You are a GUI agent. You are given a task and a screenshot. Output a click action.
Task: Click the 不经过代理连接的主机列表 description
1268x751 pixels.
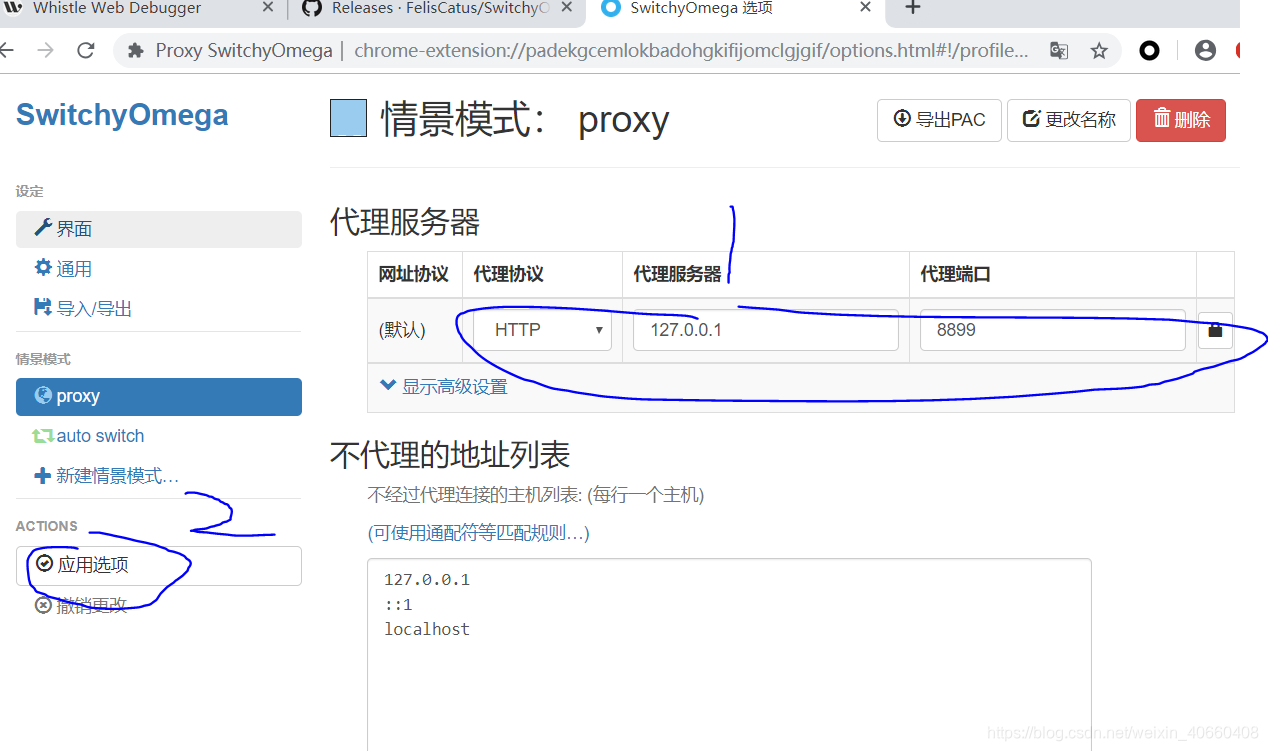[536, 495]
